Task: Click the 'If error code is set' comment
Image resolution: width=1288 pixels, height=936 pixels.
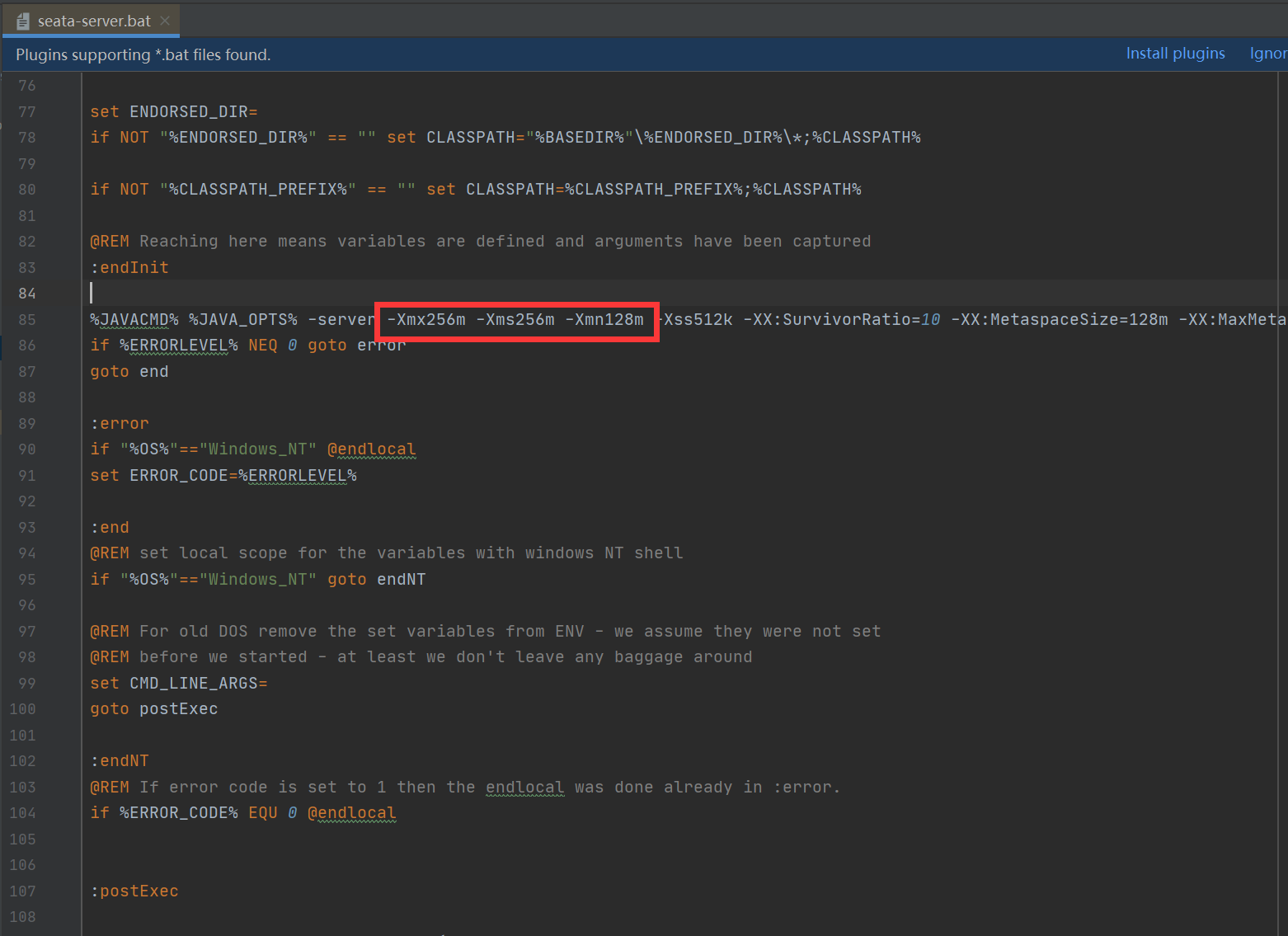Action: pos(466,787)
